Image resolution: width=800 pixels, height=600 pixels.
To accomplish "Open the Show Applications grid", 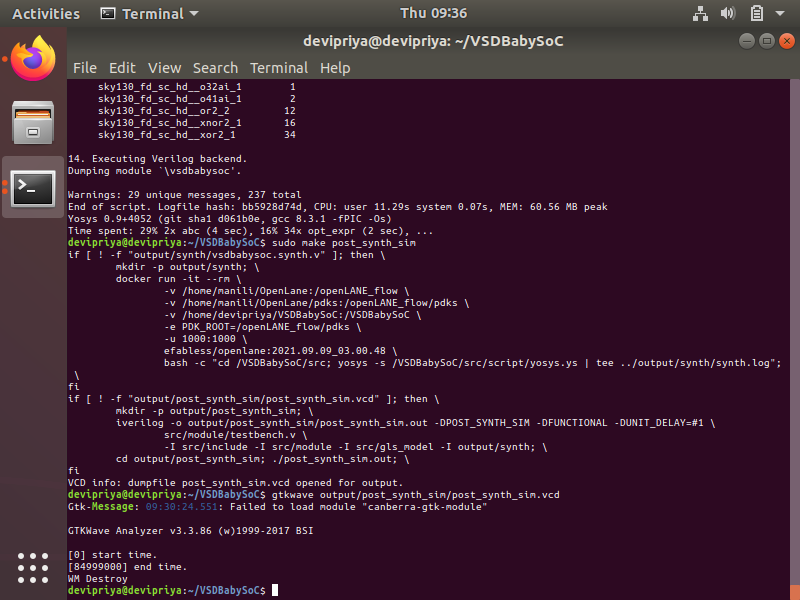I will point(33,568).
